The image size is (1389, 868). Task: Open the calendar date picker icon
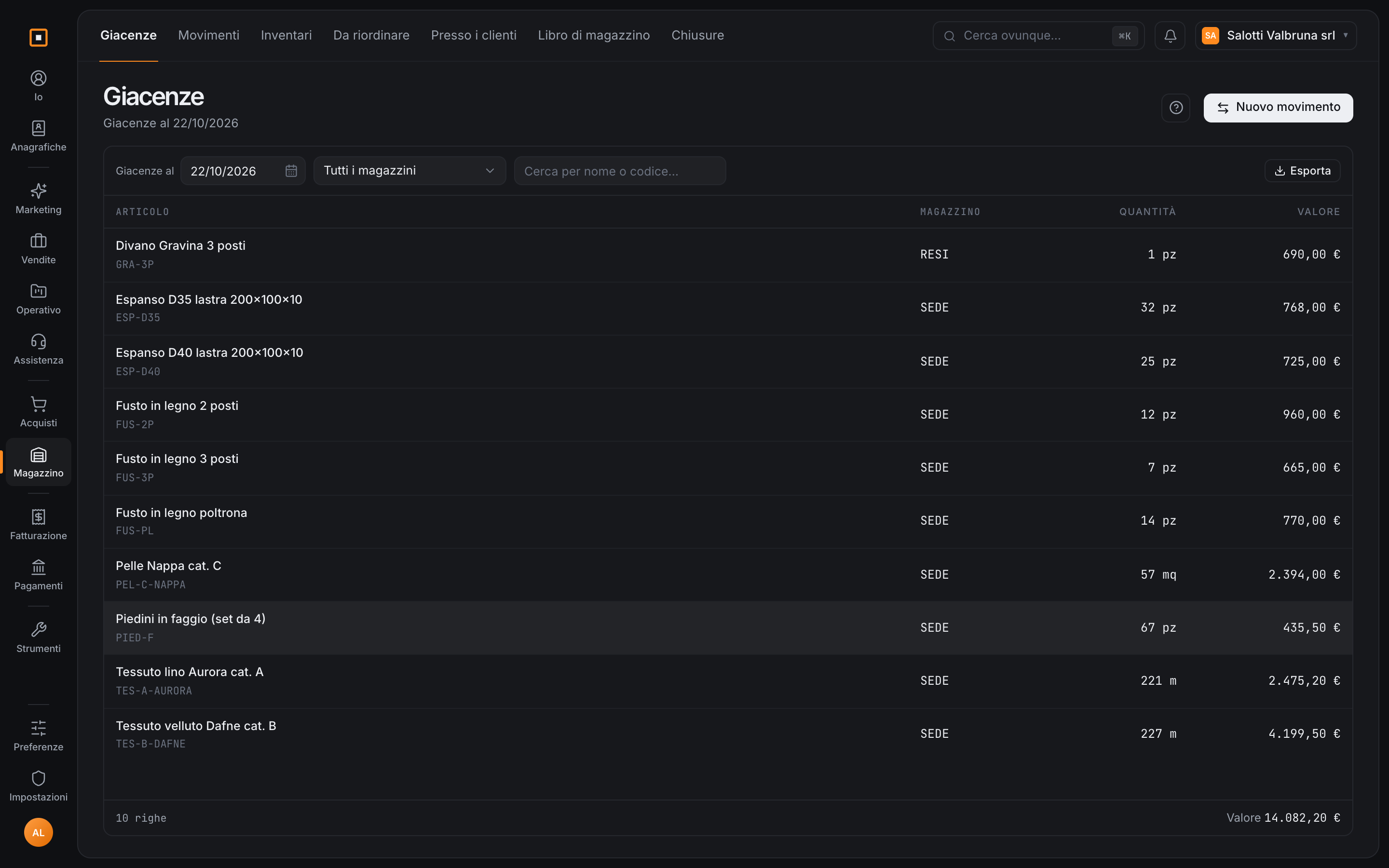coord(291,171)
